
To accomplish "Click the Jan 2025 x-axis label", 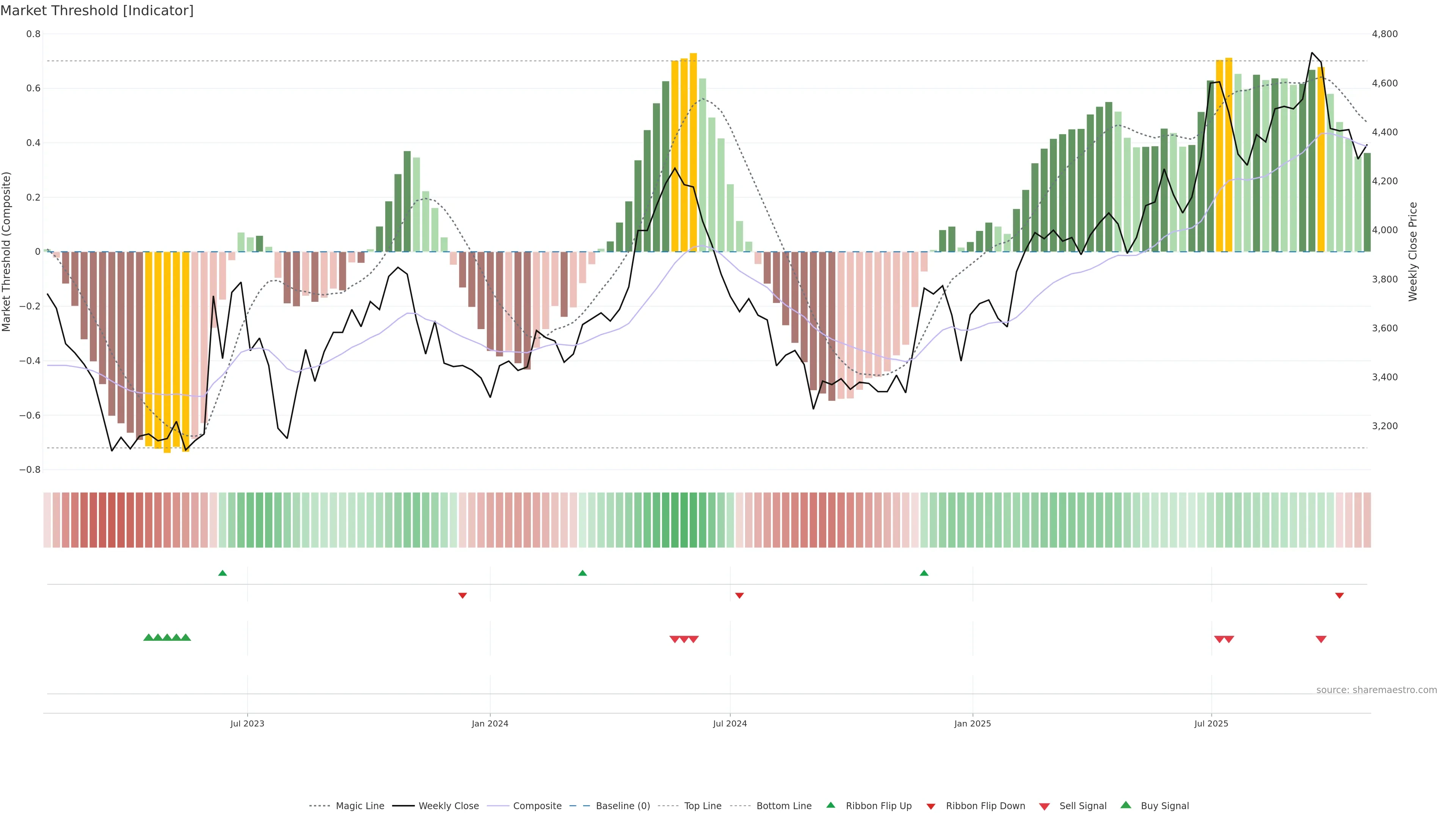I will coord(972,724).
